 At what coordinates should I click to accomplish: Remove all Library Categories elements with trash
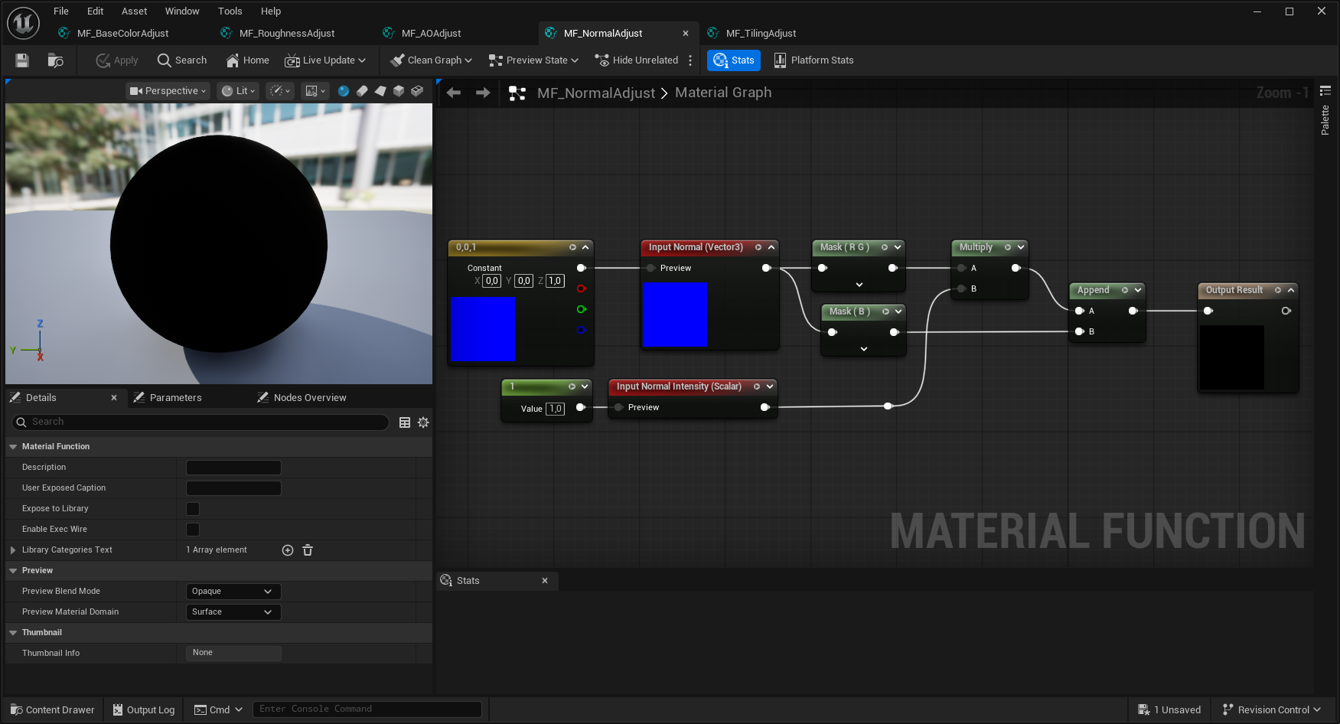(308, 550)
